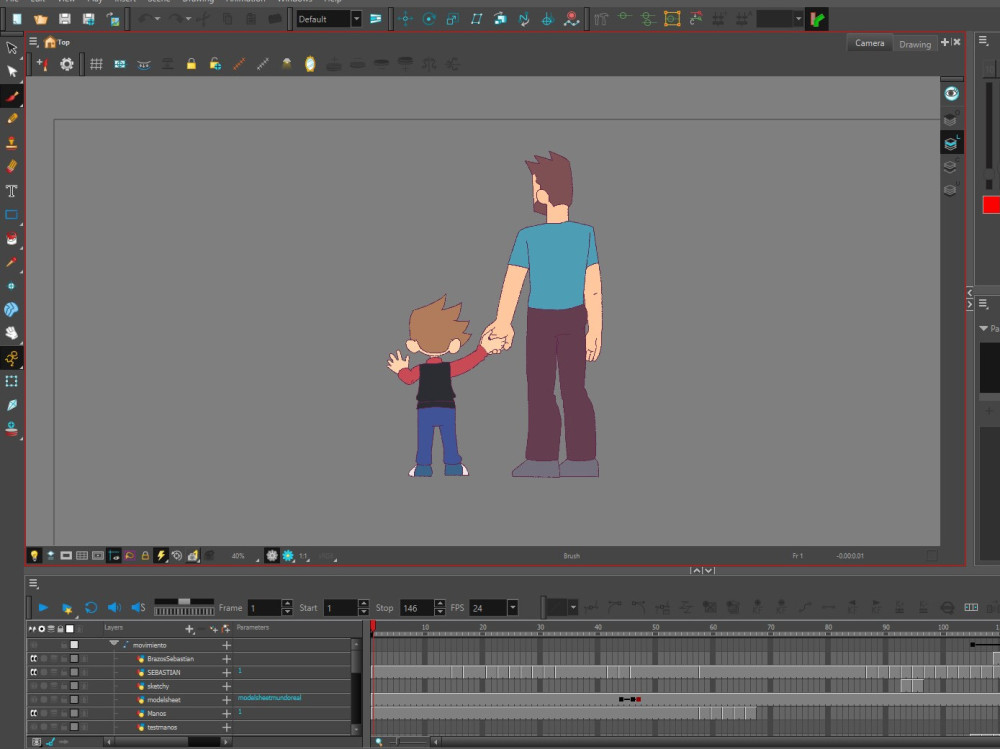Expand parameters of sketchy layer plus
Image resolution: width=1000 pixels, height=749 pixels.
click(226, 686)
